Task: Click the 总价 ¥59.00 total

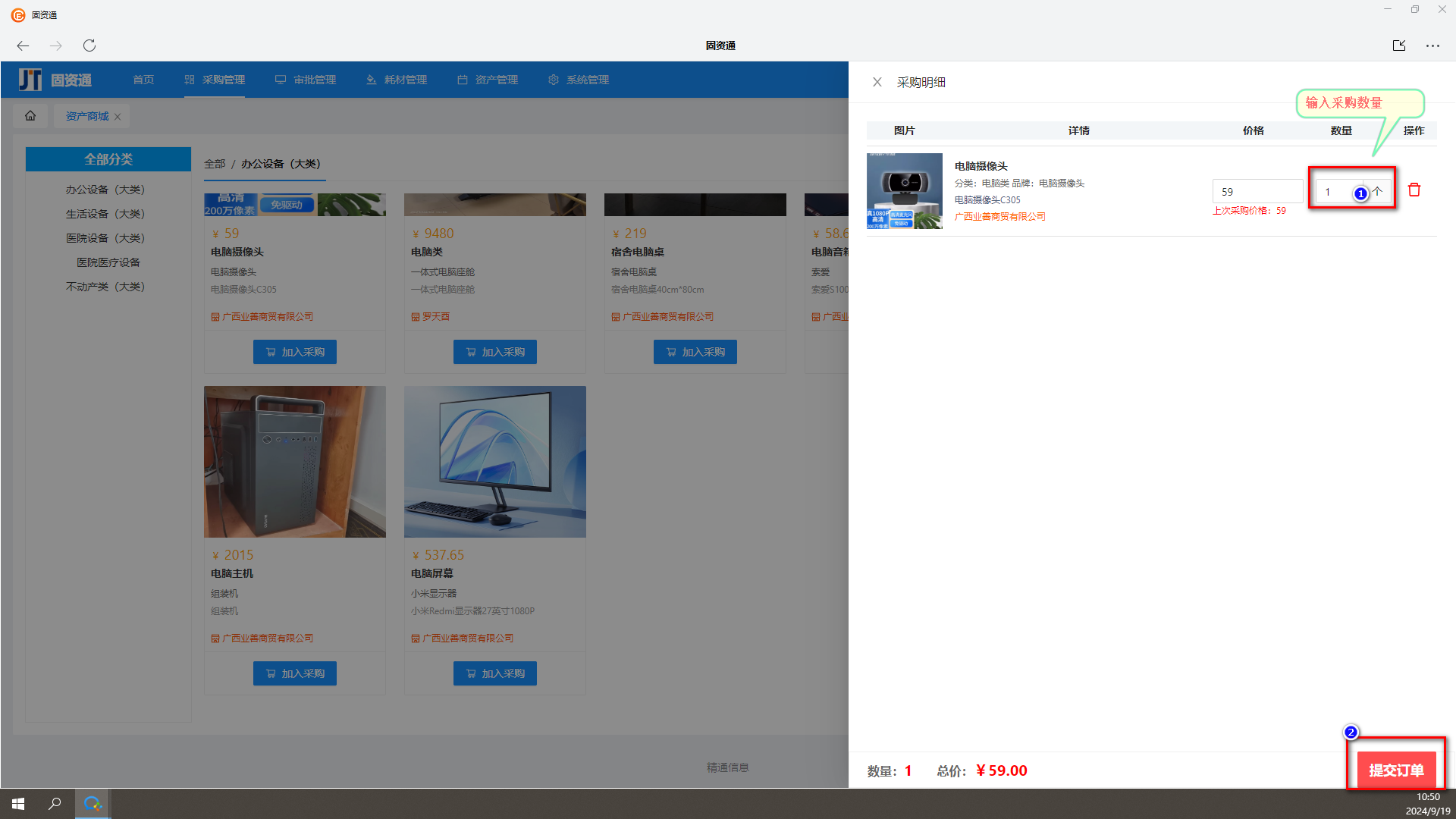Action: pyautogui.click(x=982, y=770)
